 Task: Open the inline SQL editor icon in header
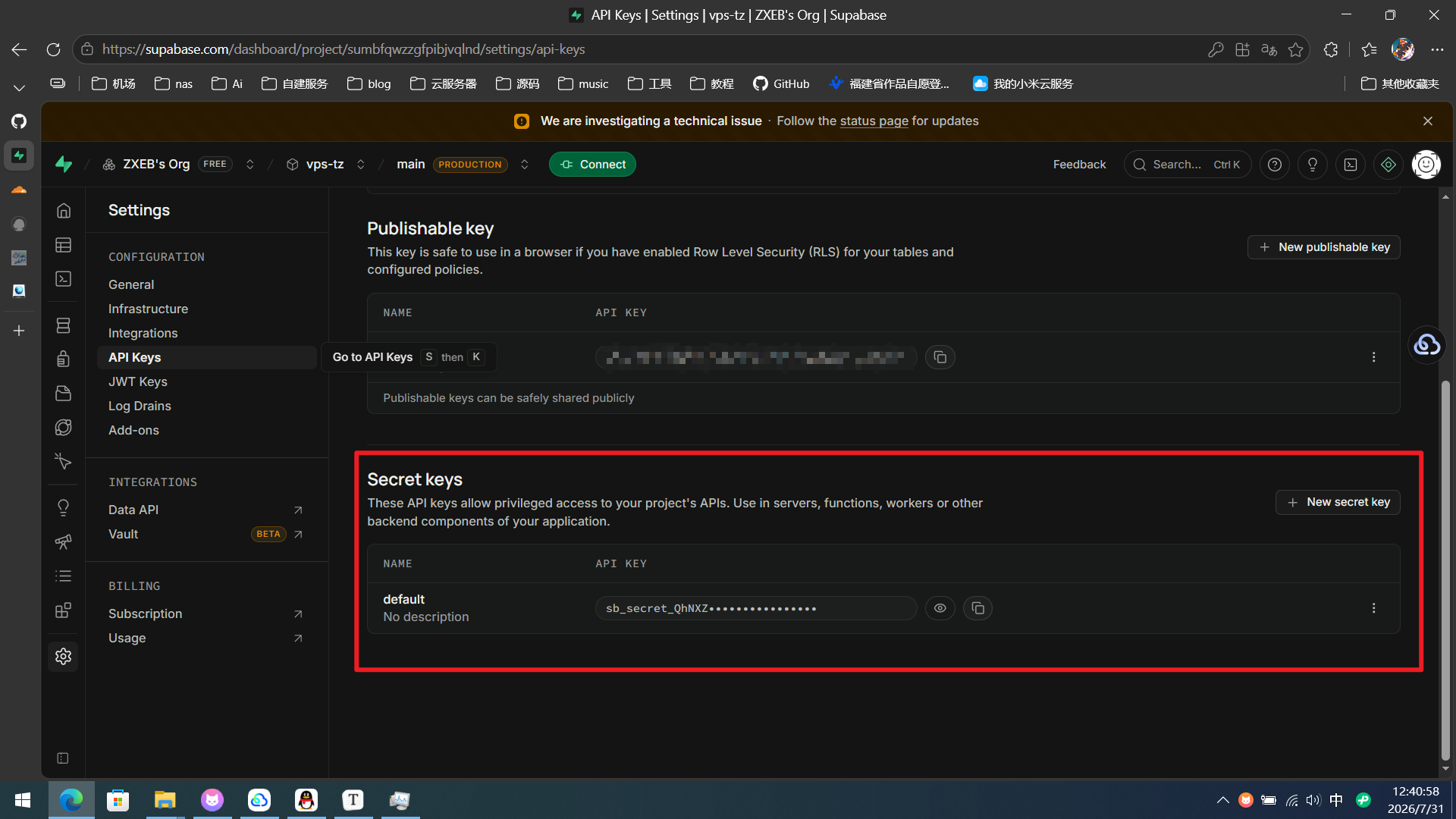pos(1351,165)
